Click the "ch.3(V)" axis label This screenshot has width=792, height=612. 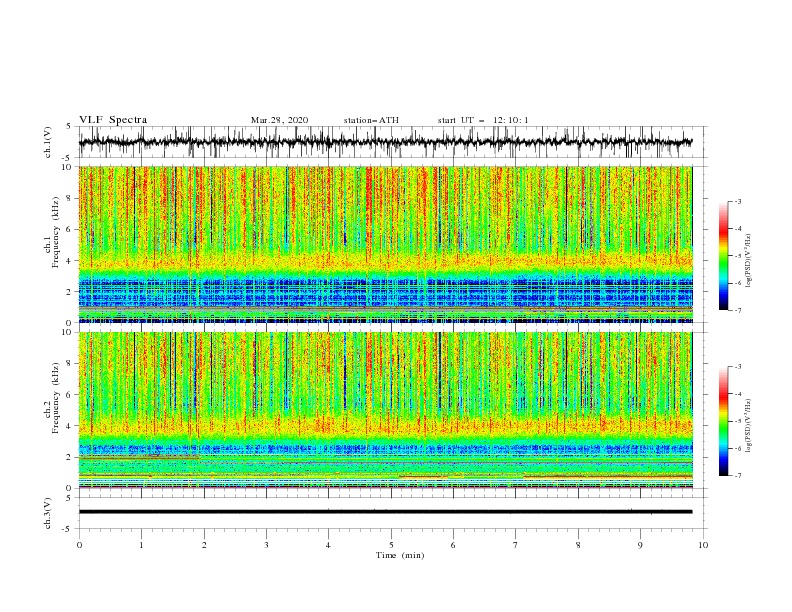pos(48,513)
